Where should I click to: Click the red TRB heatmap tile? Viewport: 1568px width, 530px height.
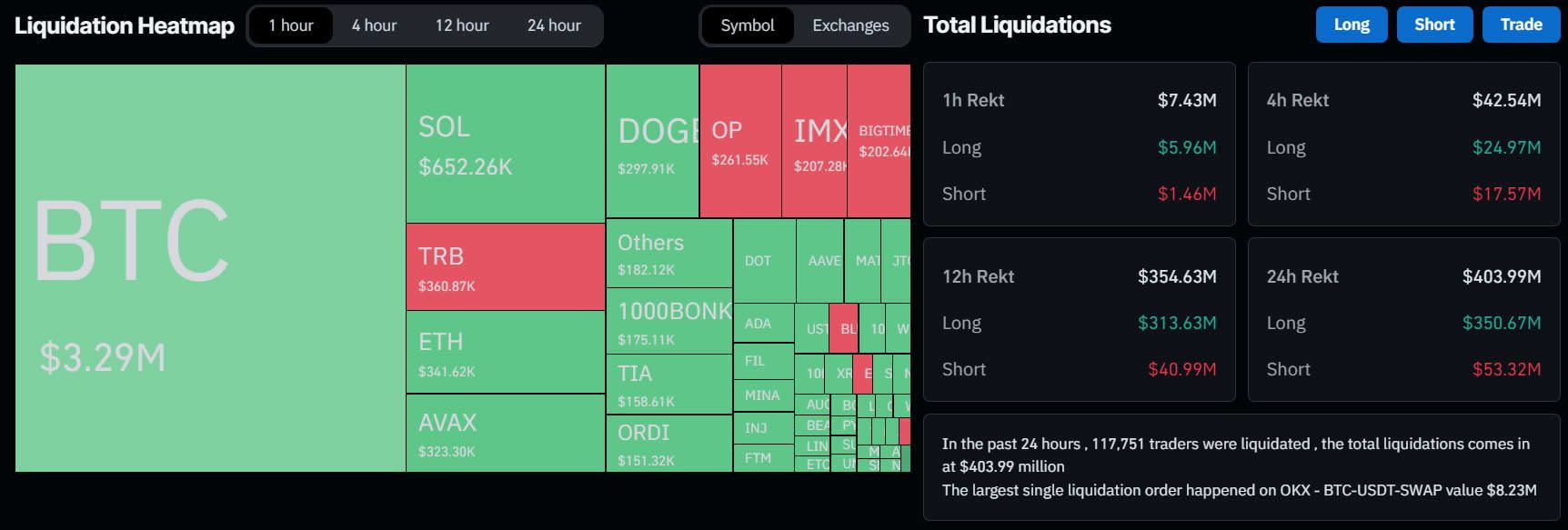pyautogui.click(x=506, y=267)
